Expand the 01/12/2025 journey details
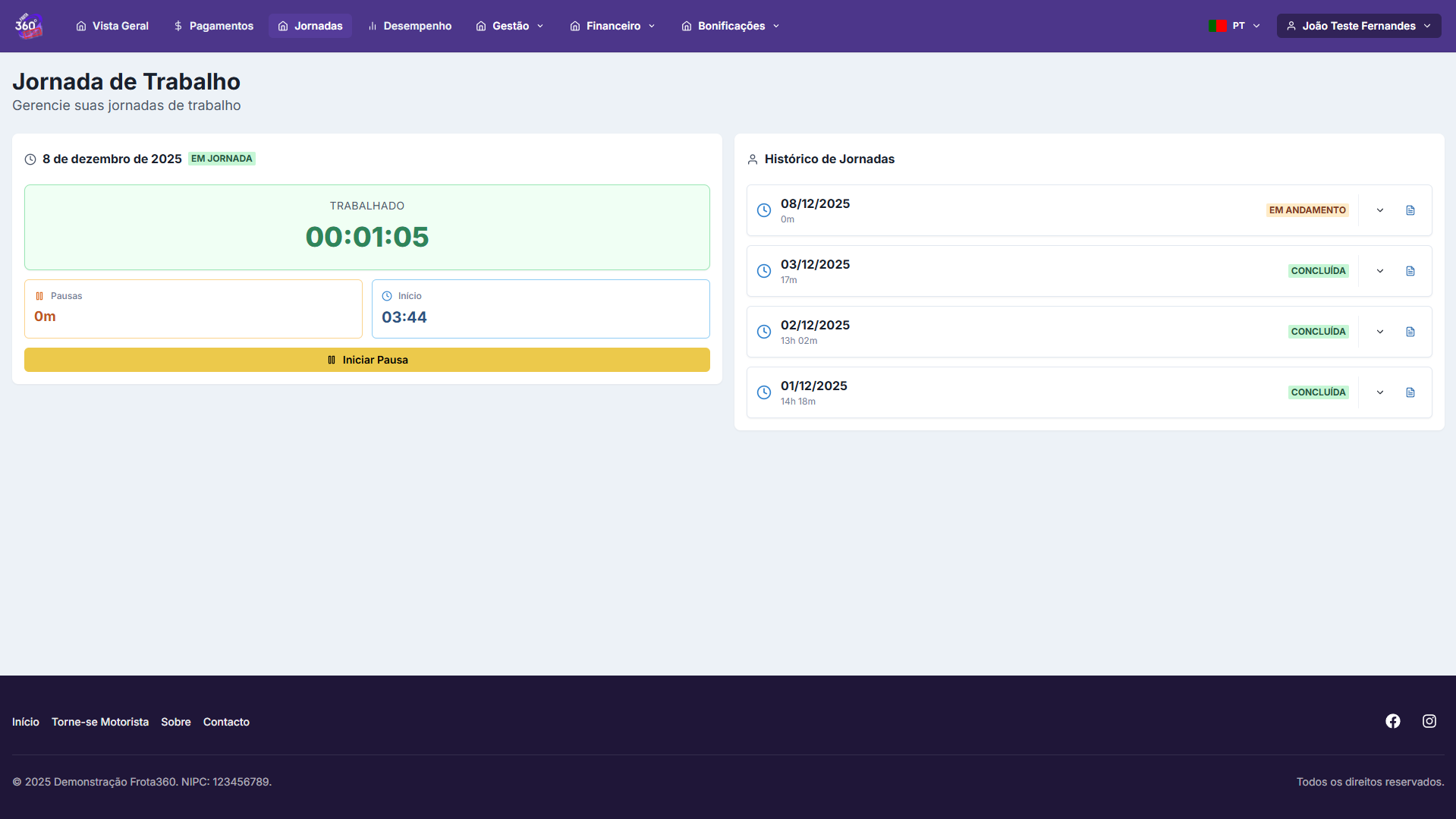This screenshot has height=819, width=1456. point(1379,392)
